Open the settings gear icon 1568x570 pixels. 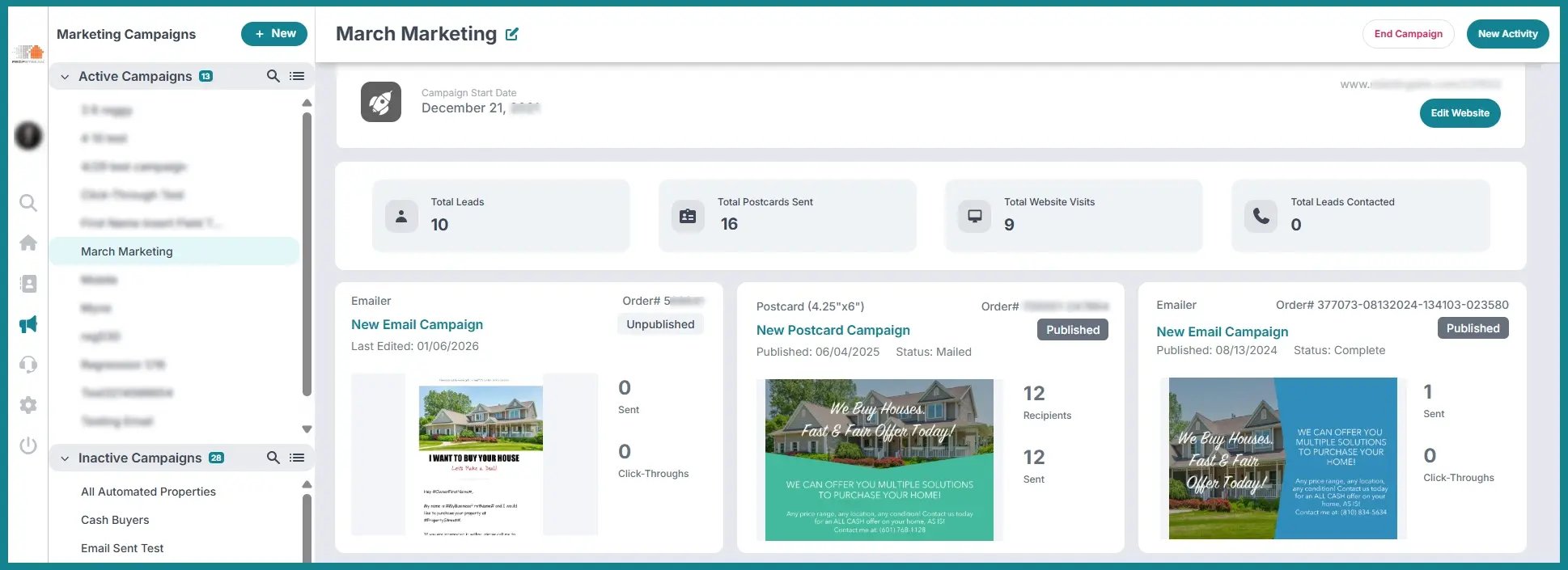pos(28,405)
